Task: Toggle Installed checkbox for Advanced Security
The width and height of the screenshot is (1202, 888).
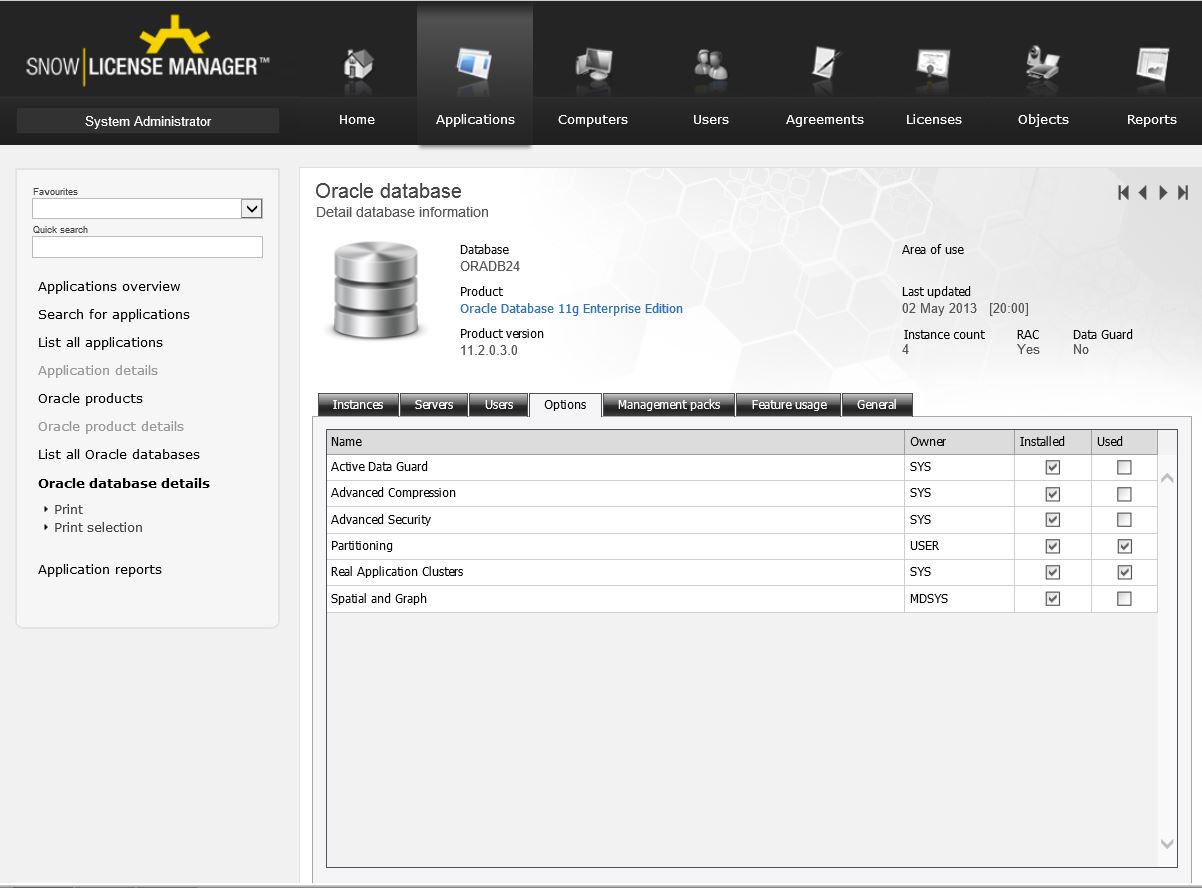Action: [x=1052, y=520]
